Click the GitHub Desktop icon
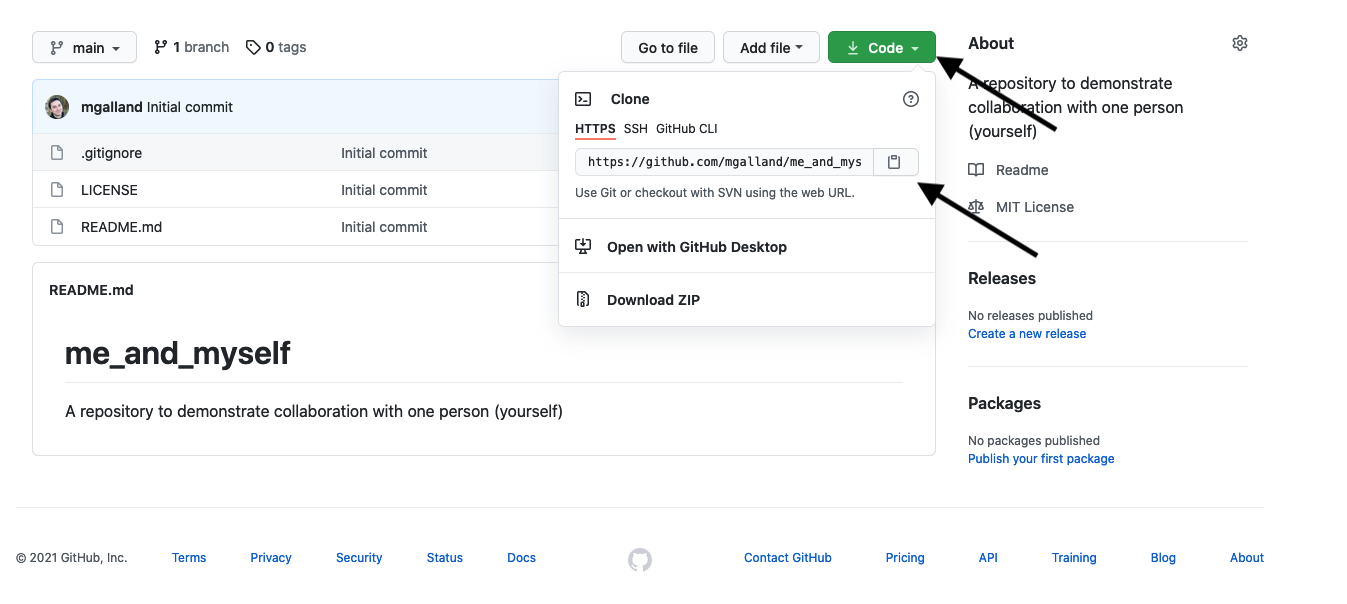The image size is (1347, 604). [583, 247]
